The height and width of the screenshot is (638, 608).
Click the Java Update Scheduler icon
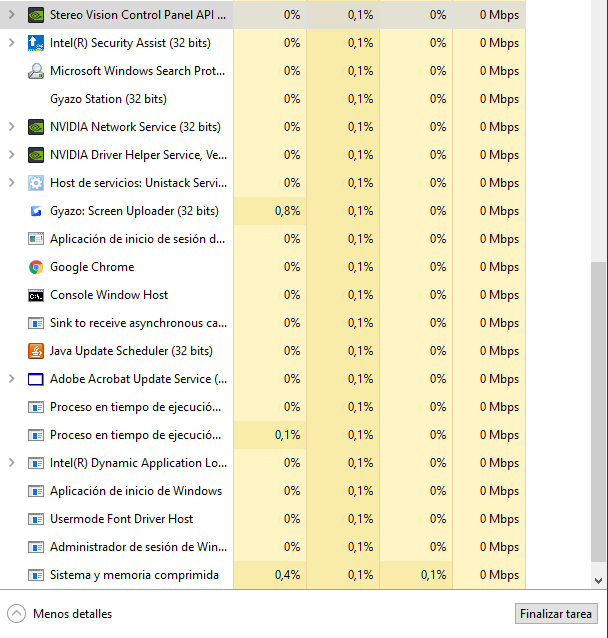pyautogui.click(x=36, y=351)
